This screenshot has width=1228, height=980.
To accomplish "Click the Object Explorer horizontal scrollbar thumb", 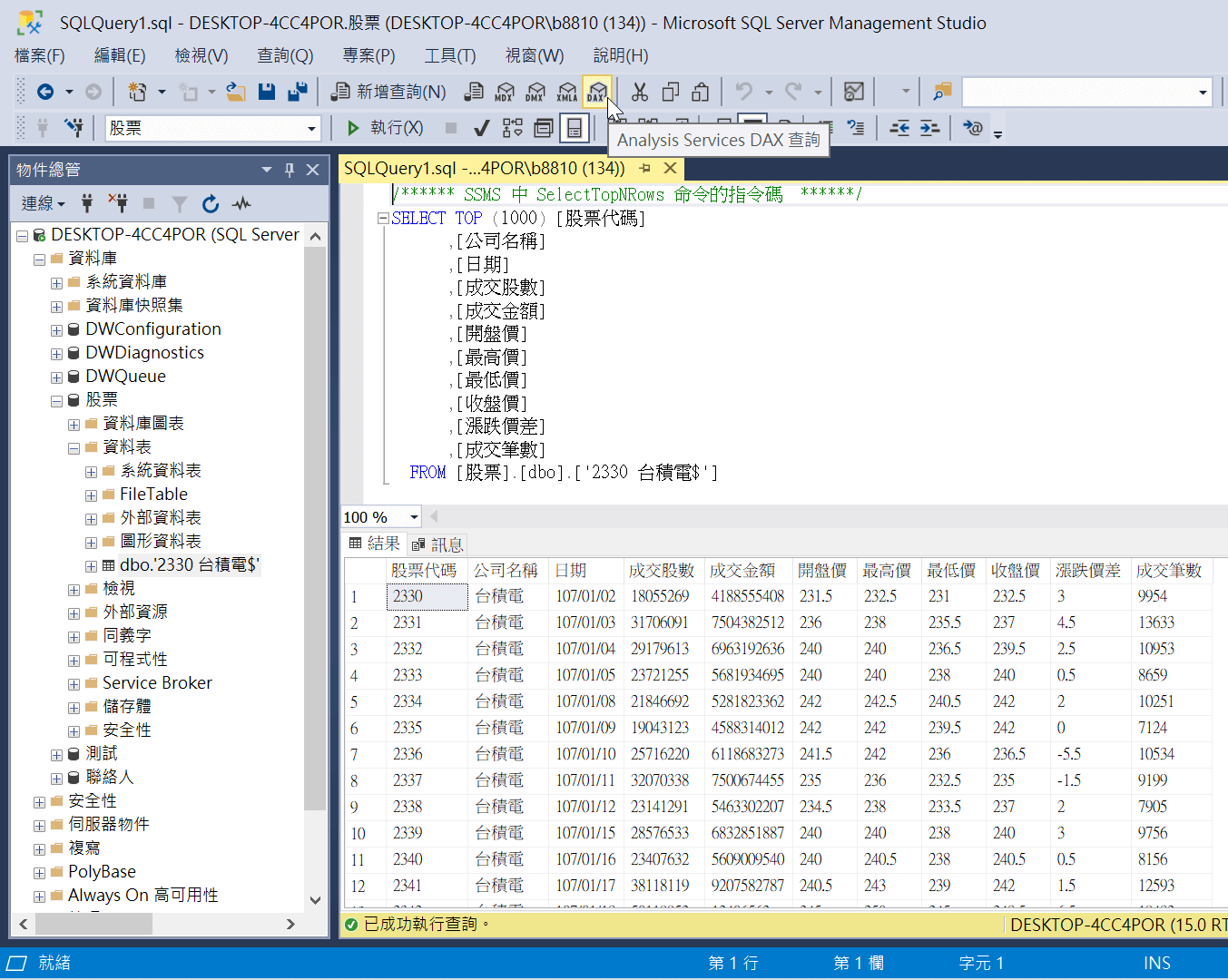I will (93, 924).
